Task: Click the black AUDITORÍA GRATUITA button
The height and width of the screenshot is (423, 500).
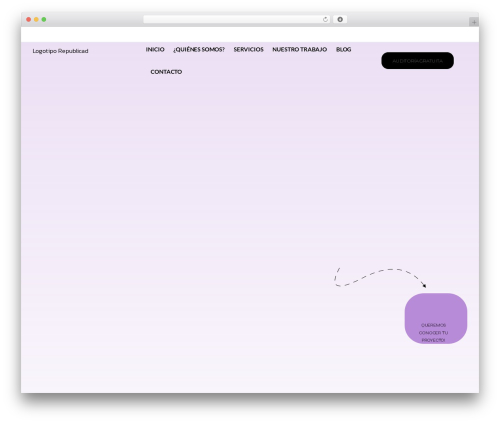Action: (x=417, y=61)
